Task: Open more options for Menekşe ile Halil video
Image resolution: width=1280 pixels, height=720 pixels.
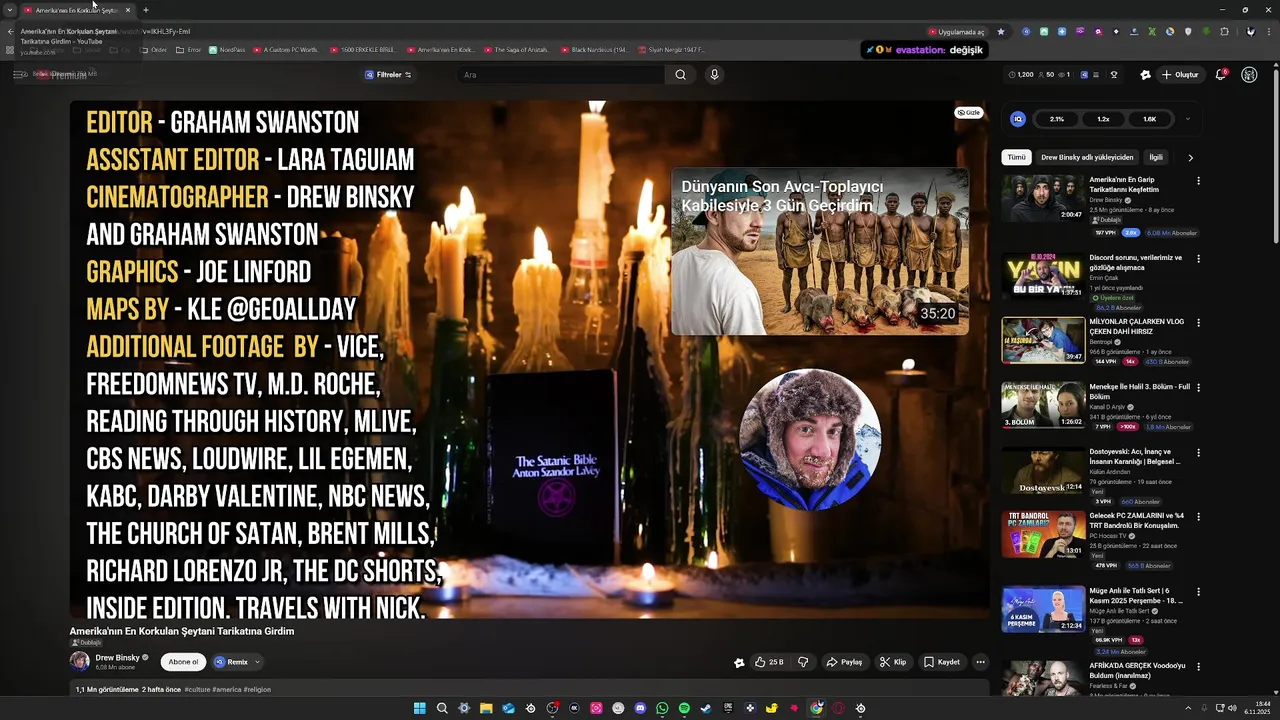Action: 1198,388
